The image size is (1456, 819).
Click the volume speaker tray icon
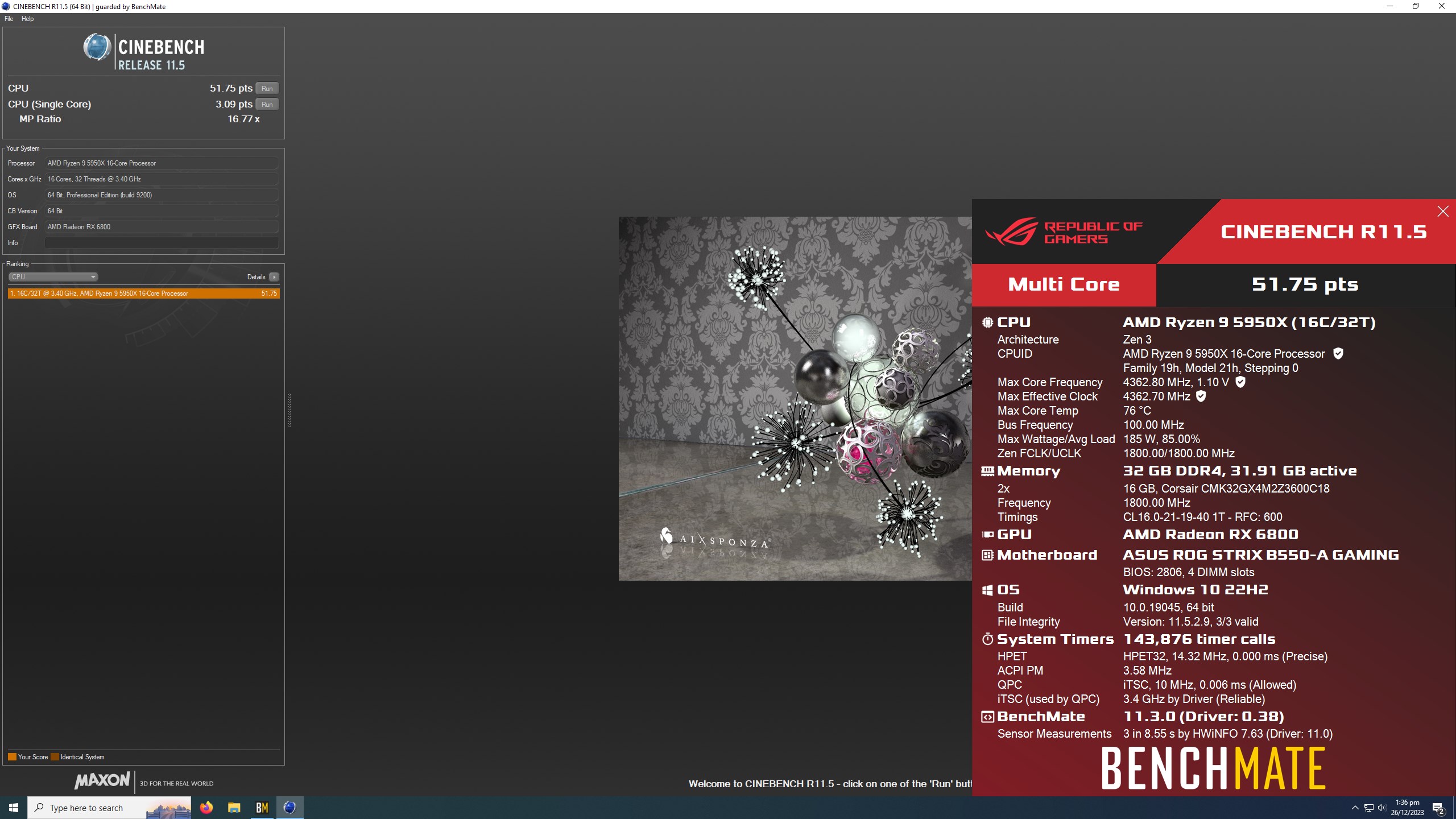tap(1382, 808)
